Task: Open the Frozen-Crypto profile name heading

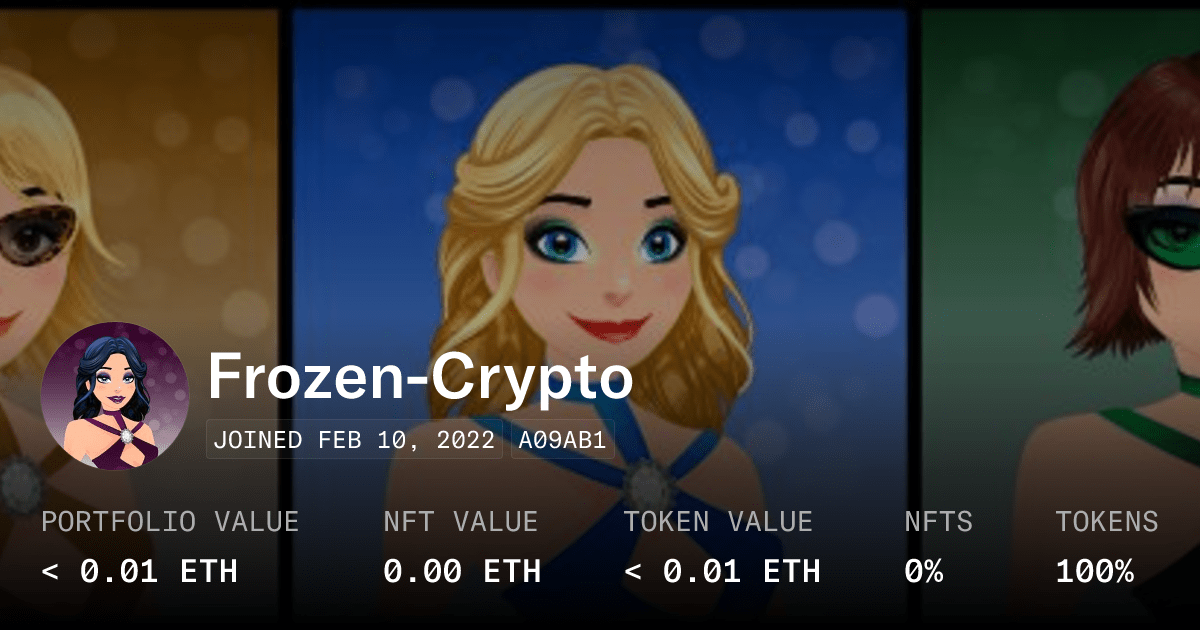Action: pyautogui.click(x=420, y=380)
